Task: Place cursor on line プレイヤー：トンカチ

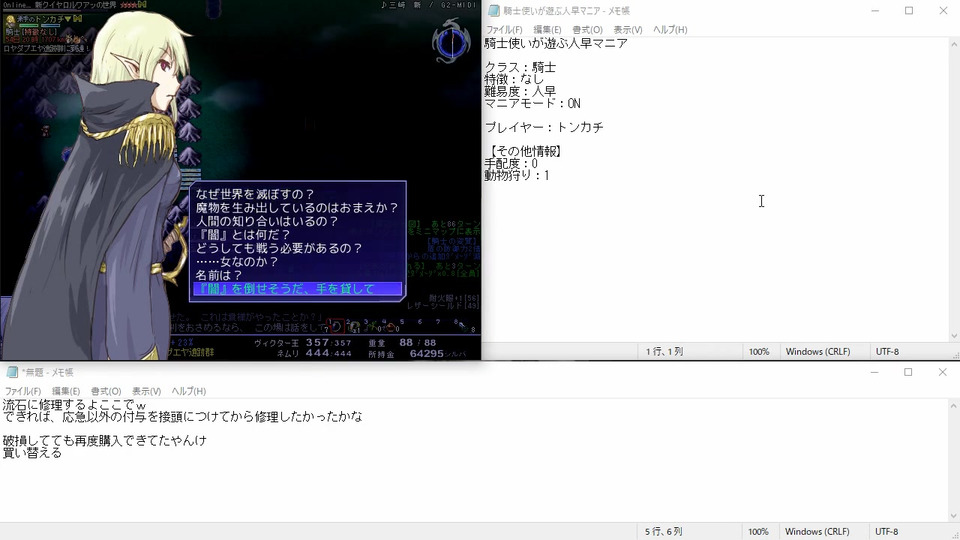Action: pos(544,127)
